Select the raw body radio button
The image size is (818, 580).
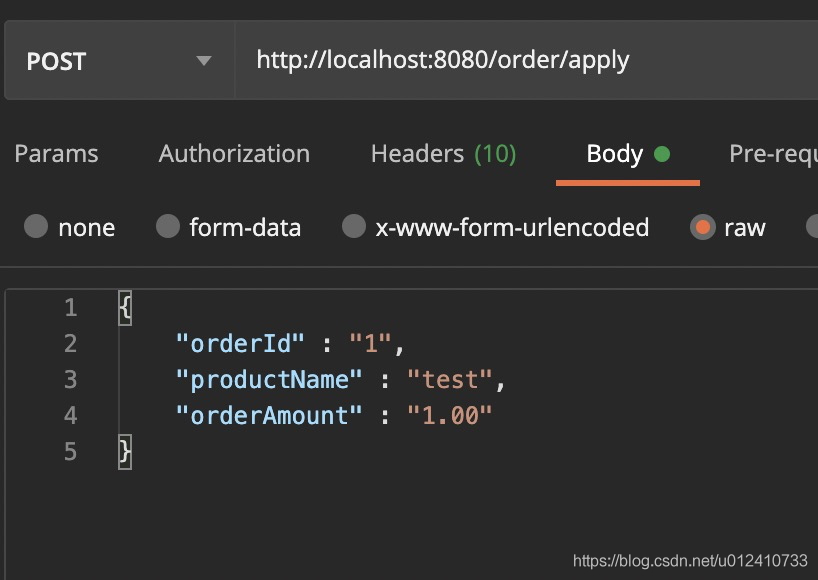(702, 227)
